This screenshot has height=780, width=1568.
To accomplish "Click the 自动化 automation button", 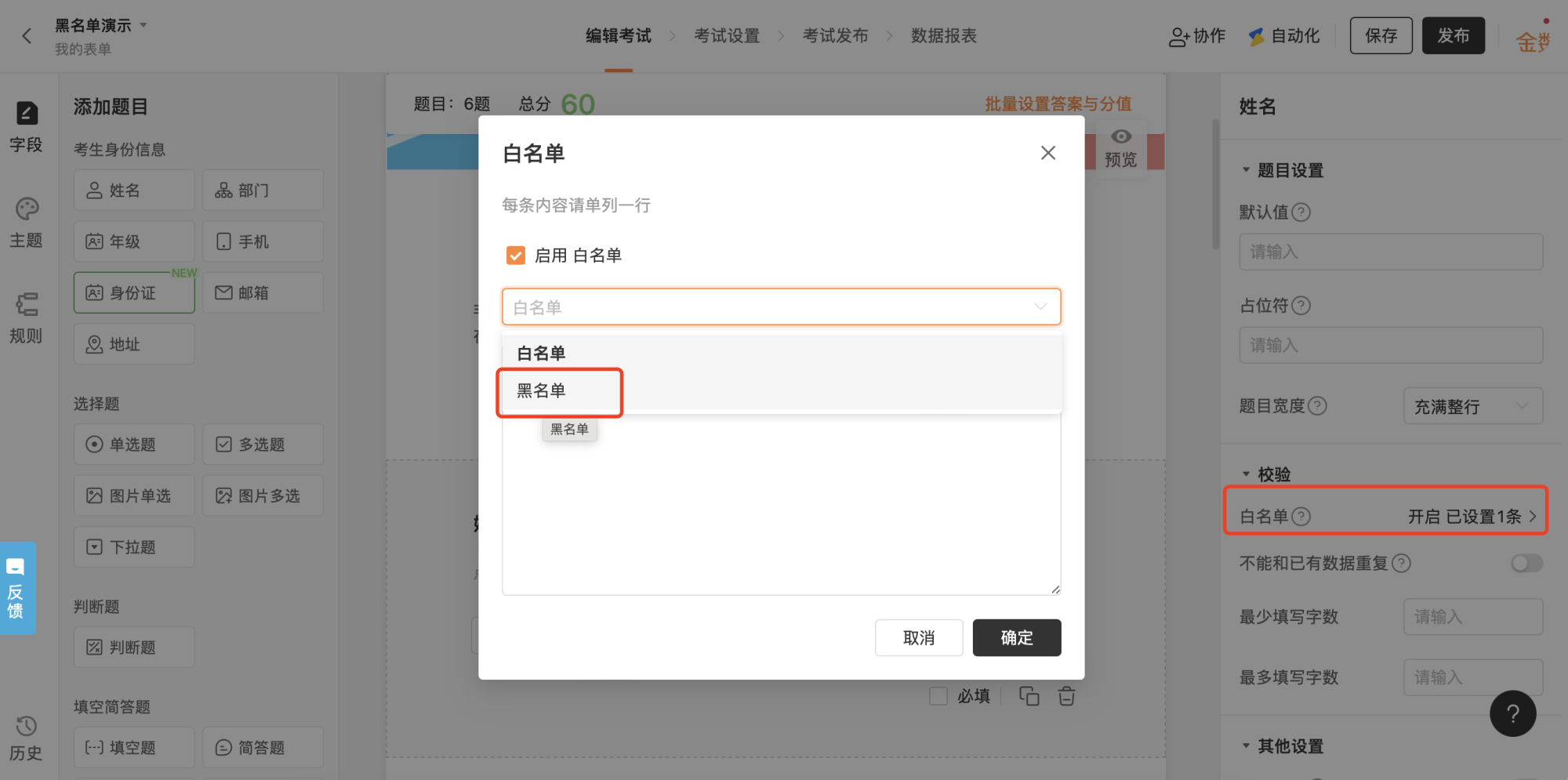I will [1284, 36].
